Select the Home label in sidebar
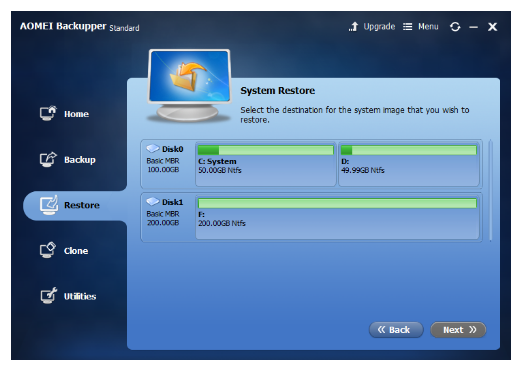This screenshot has width=523, height=368. 76,114
